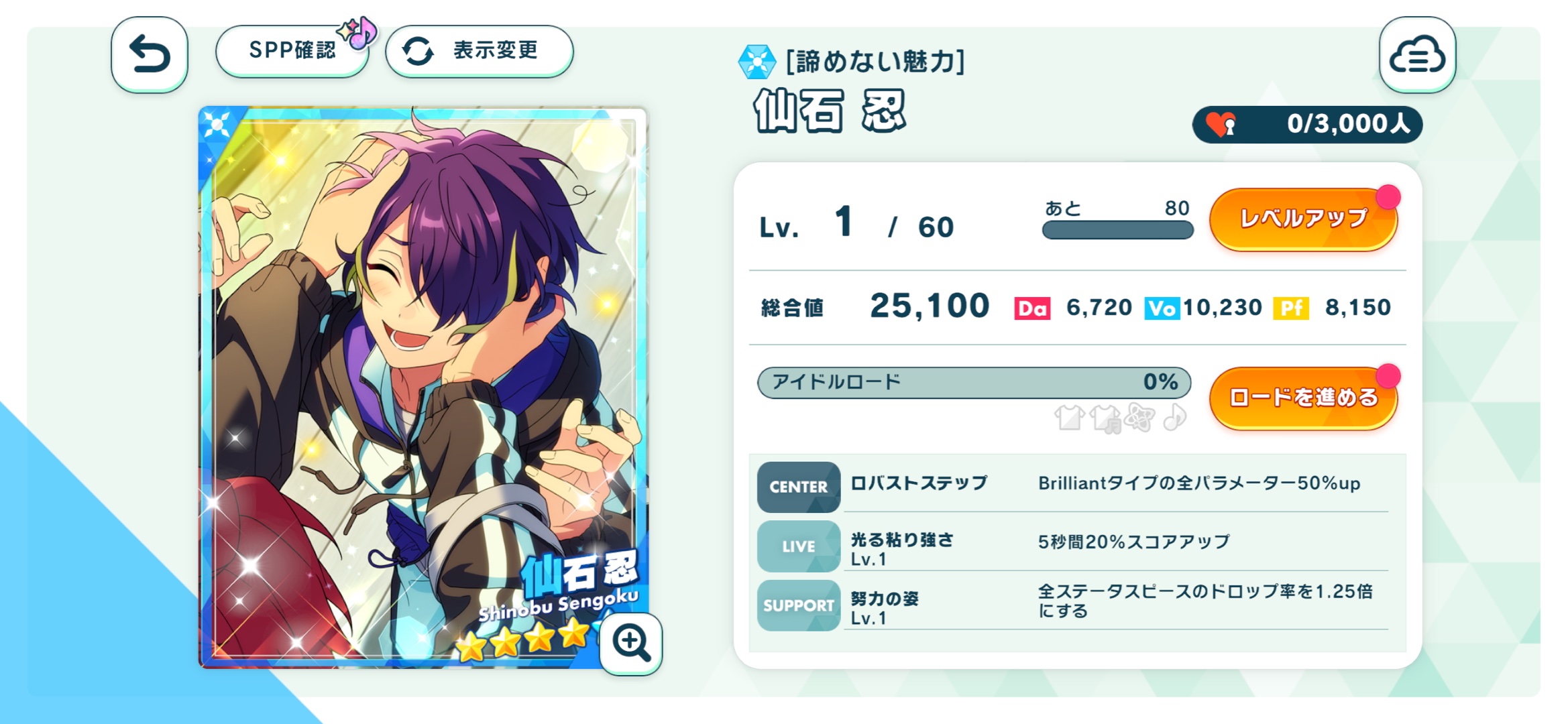Tap the アイドルロード progress bar

[x=974, y=383]
